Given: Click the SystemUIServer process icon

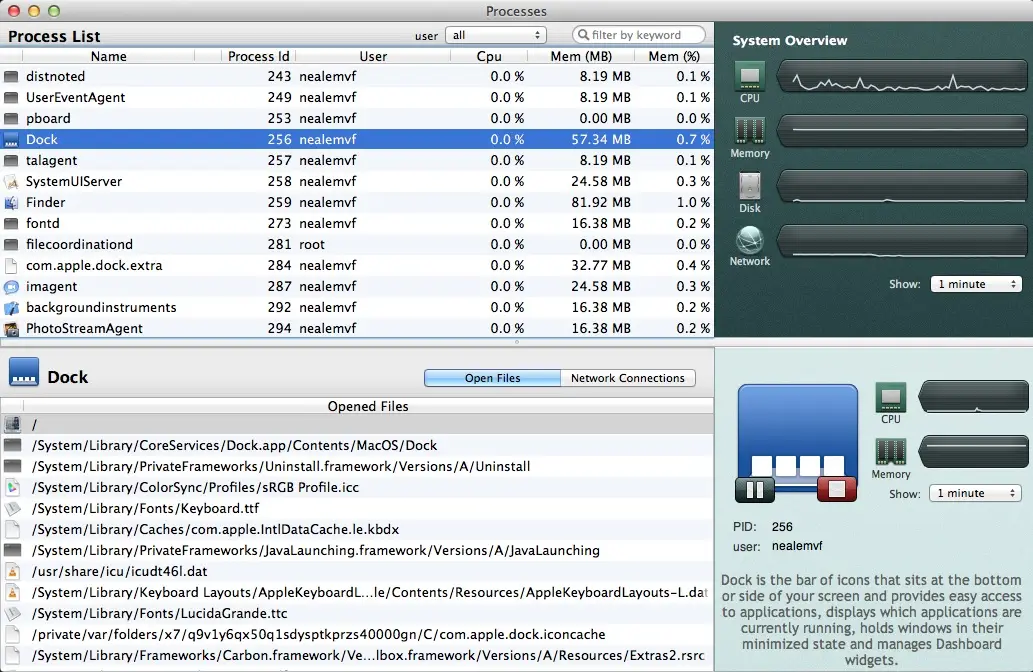Looking at the screenshot, I should pyautogui.click(x=11, y=182).
